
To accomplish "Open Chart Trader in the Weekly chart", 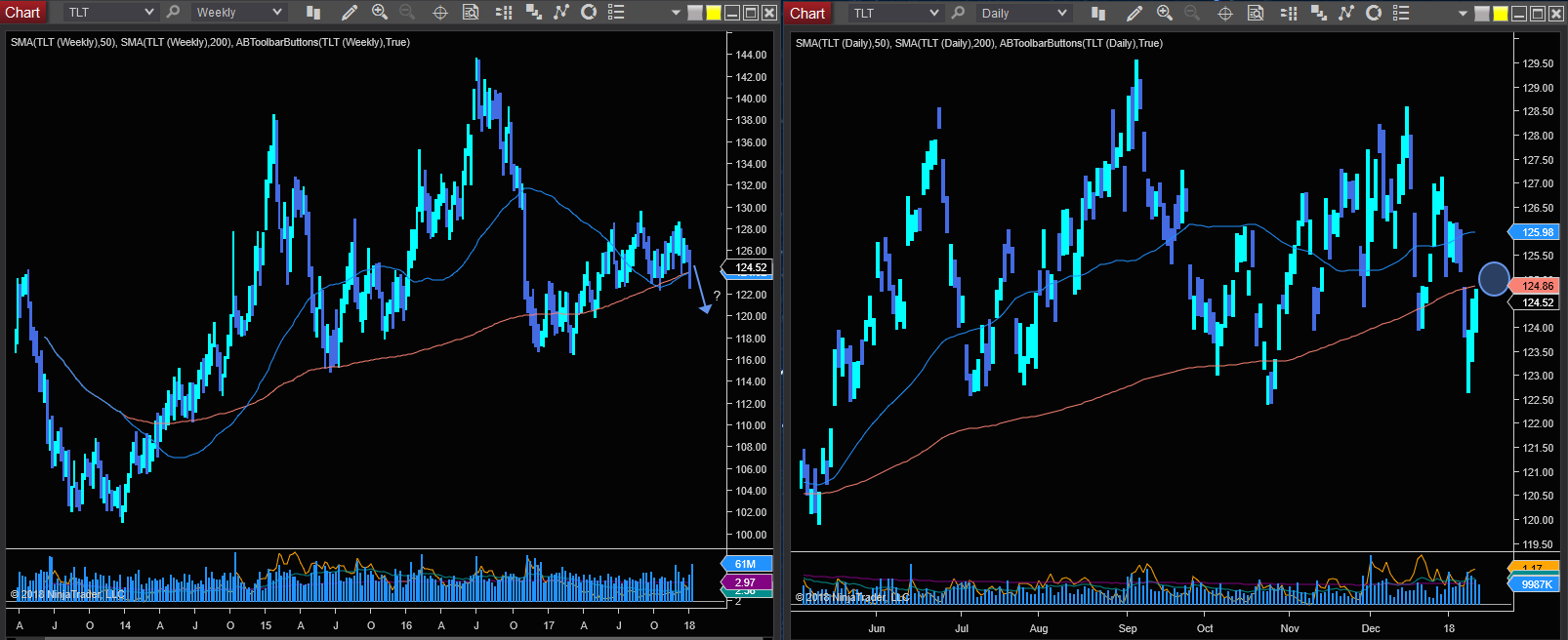I will (504, 13).
